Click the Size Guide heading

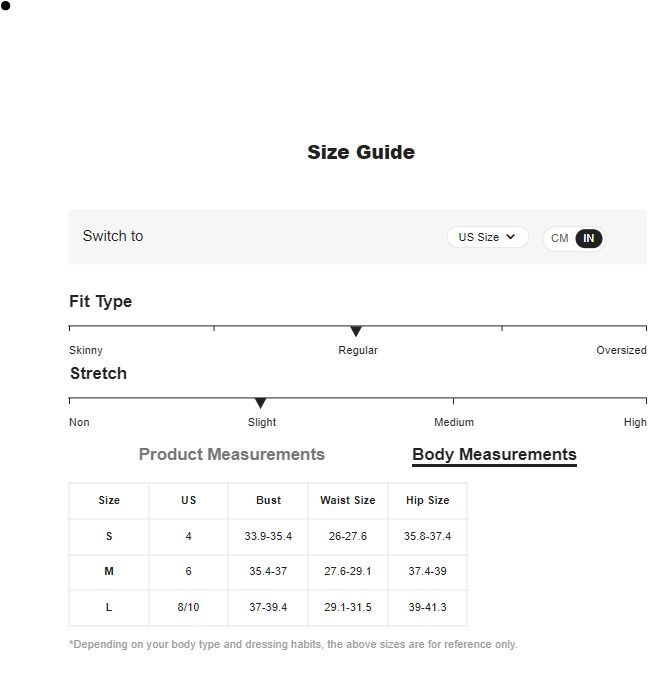(x=361, y=152)
